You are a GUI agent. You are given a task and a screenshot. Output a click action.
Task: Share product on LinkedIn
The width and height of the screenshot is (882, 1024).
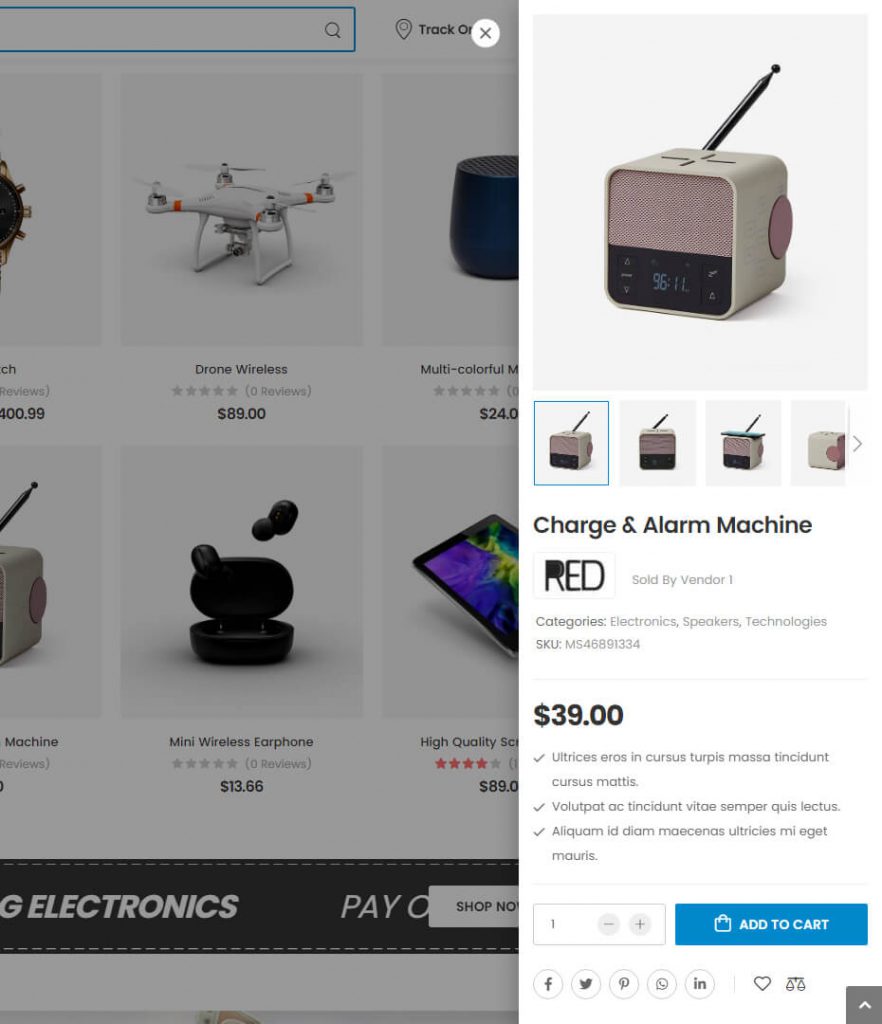[700, 984]
